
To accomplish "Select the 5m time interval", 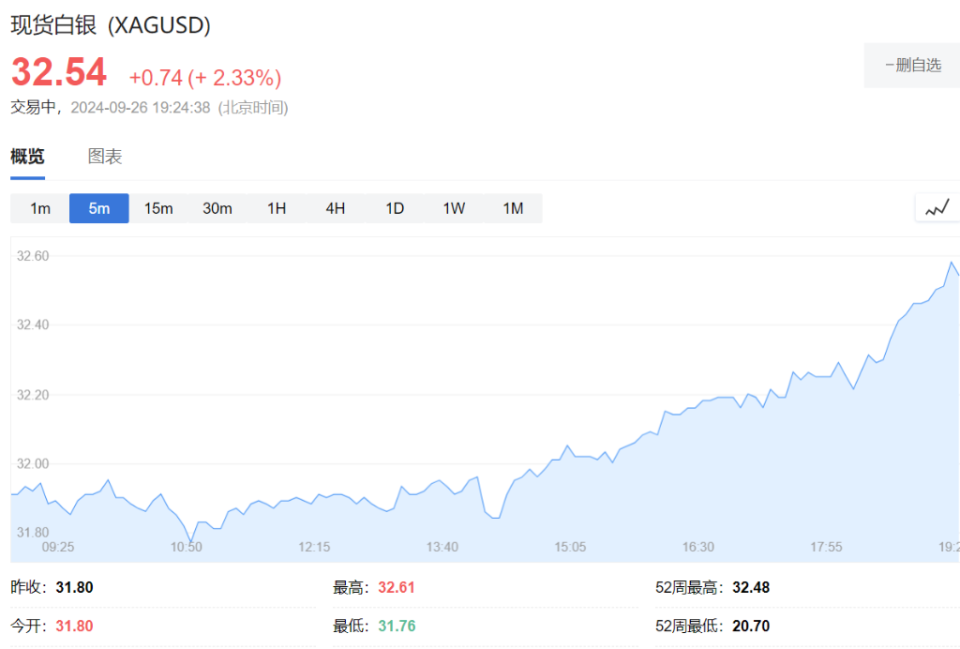I will 99,208.
